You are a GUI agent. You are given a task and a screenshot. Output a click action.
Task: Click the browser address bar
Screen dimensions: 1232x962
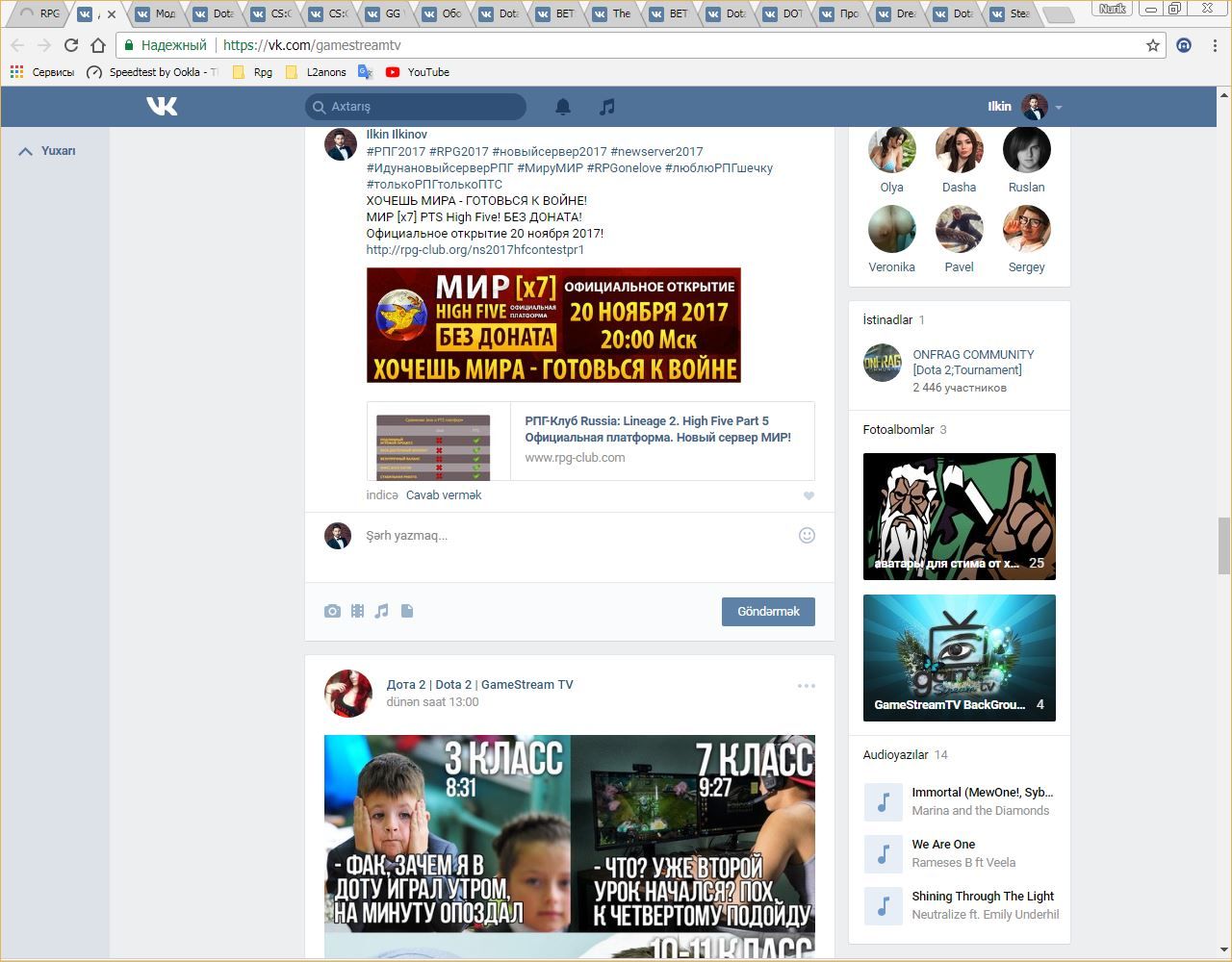(635, 45)
